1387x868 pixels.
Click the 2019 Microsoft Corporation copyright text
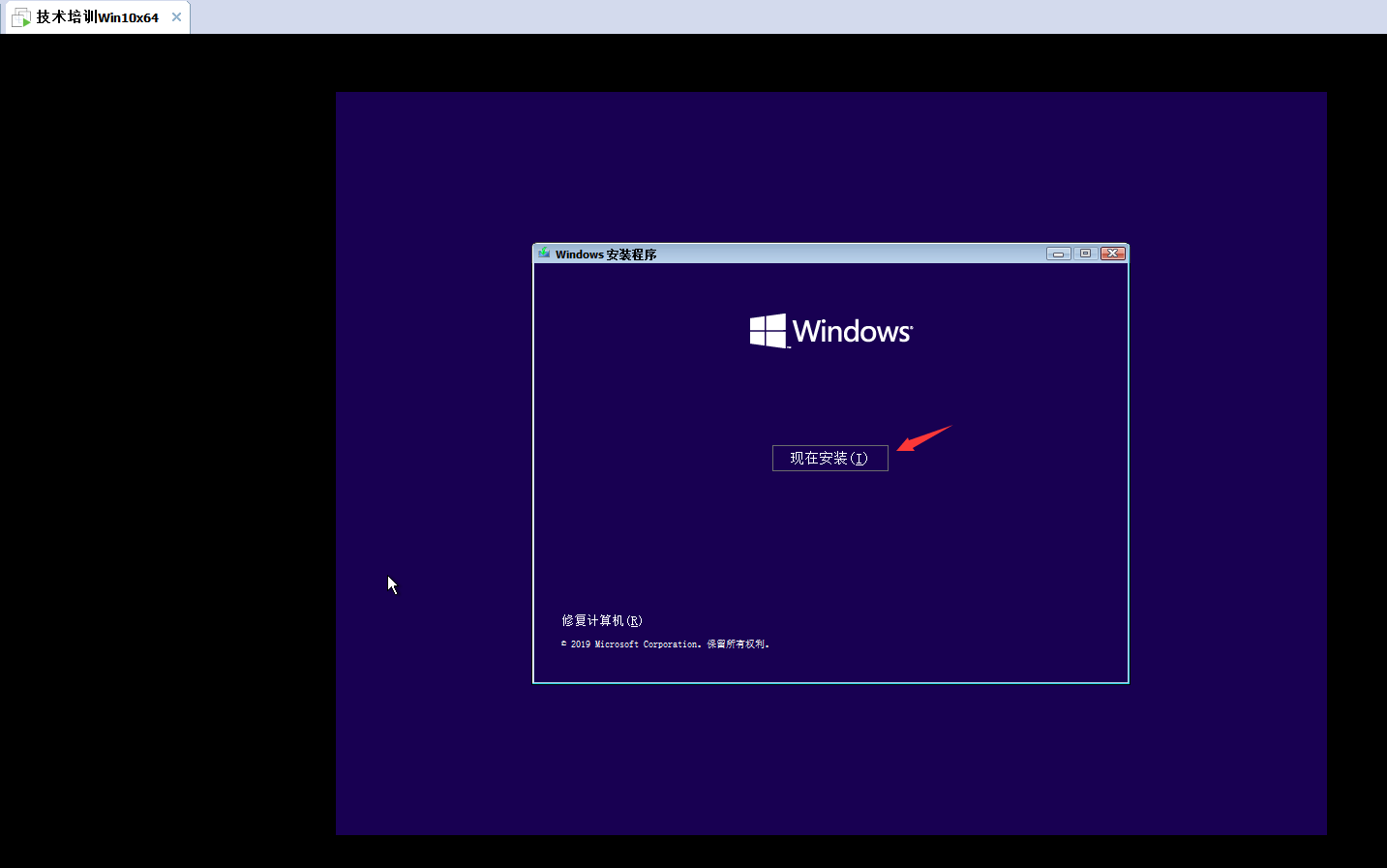(665, 644)
